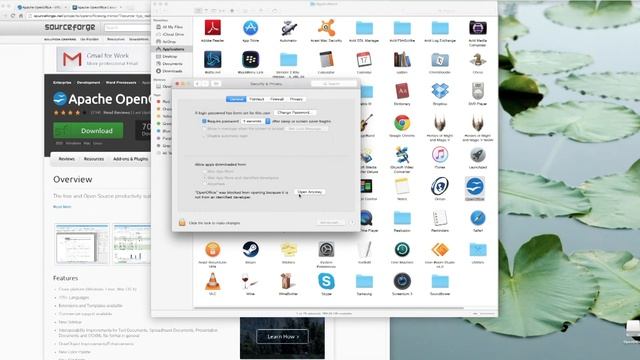
Task: Open Google Chrome from Applications
Action: tap(402, 122)
